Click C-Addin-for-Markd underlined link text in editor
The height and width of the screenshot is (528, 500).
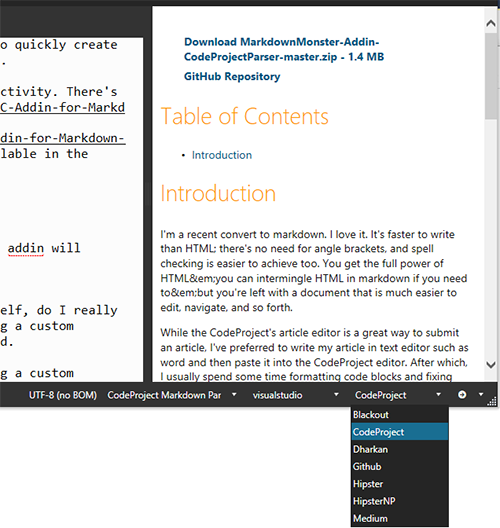click(x=62, y=107)
